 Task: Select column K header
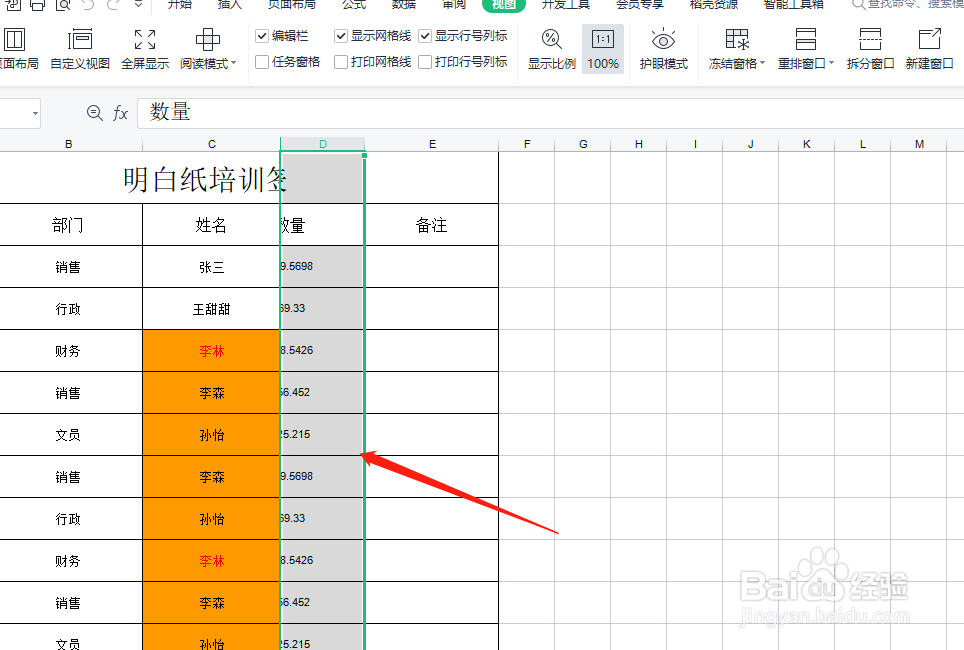click(x=807, y=144)
